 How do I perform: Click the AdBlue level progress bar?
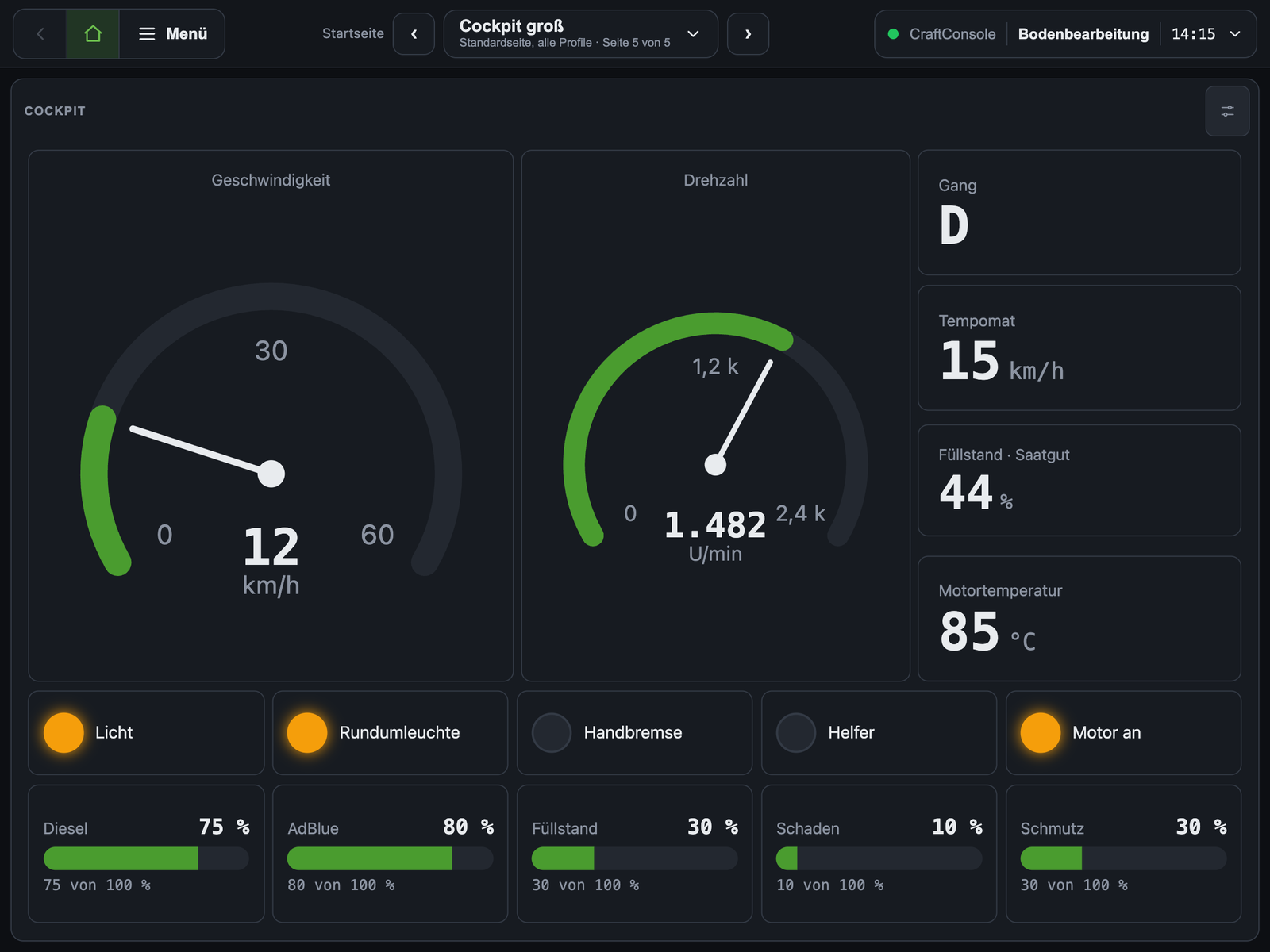coord(390,858)
